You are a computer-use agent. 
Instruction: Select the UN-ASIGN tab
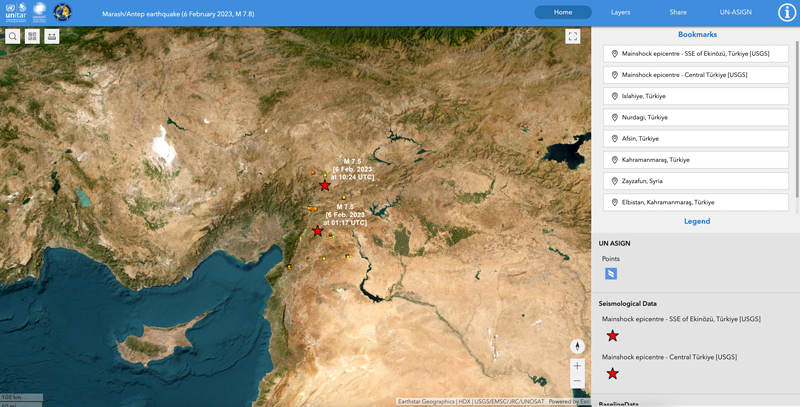pyautogui.click(x=736, y=12)
